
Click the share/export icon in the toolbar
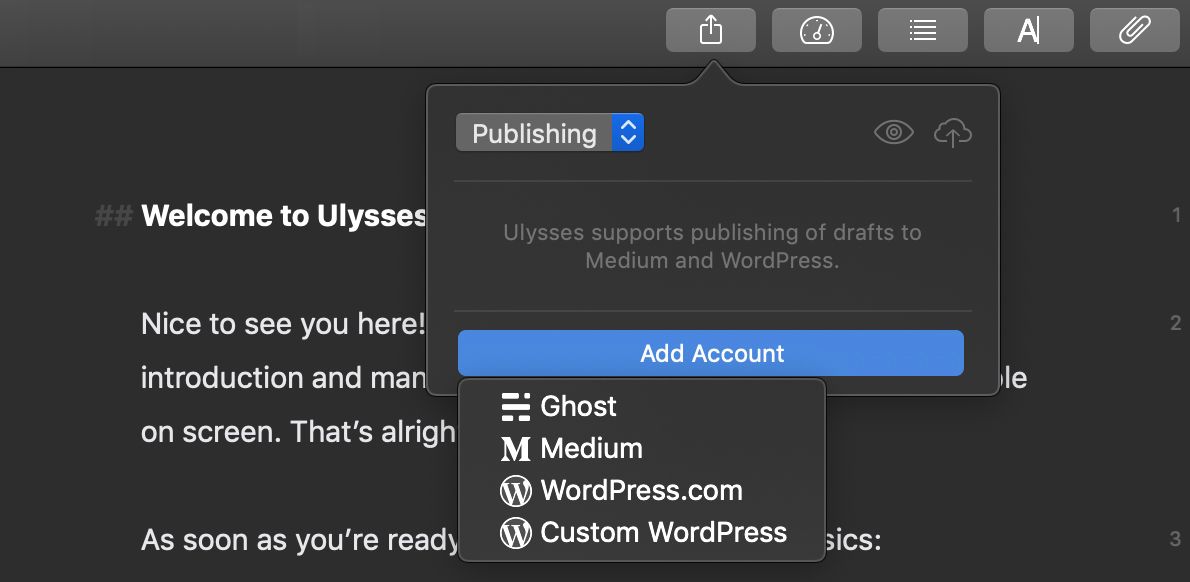tap(710, 30)
